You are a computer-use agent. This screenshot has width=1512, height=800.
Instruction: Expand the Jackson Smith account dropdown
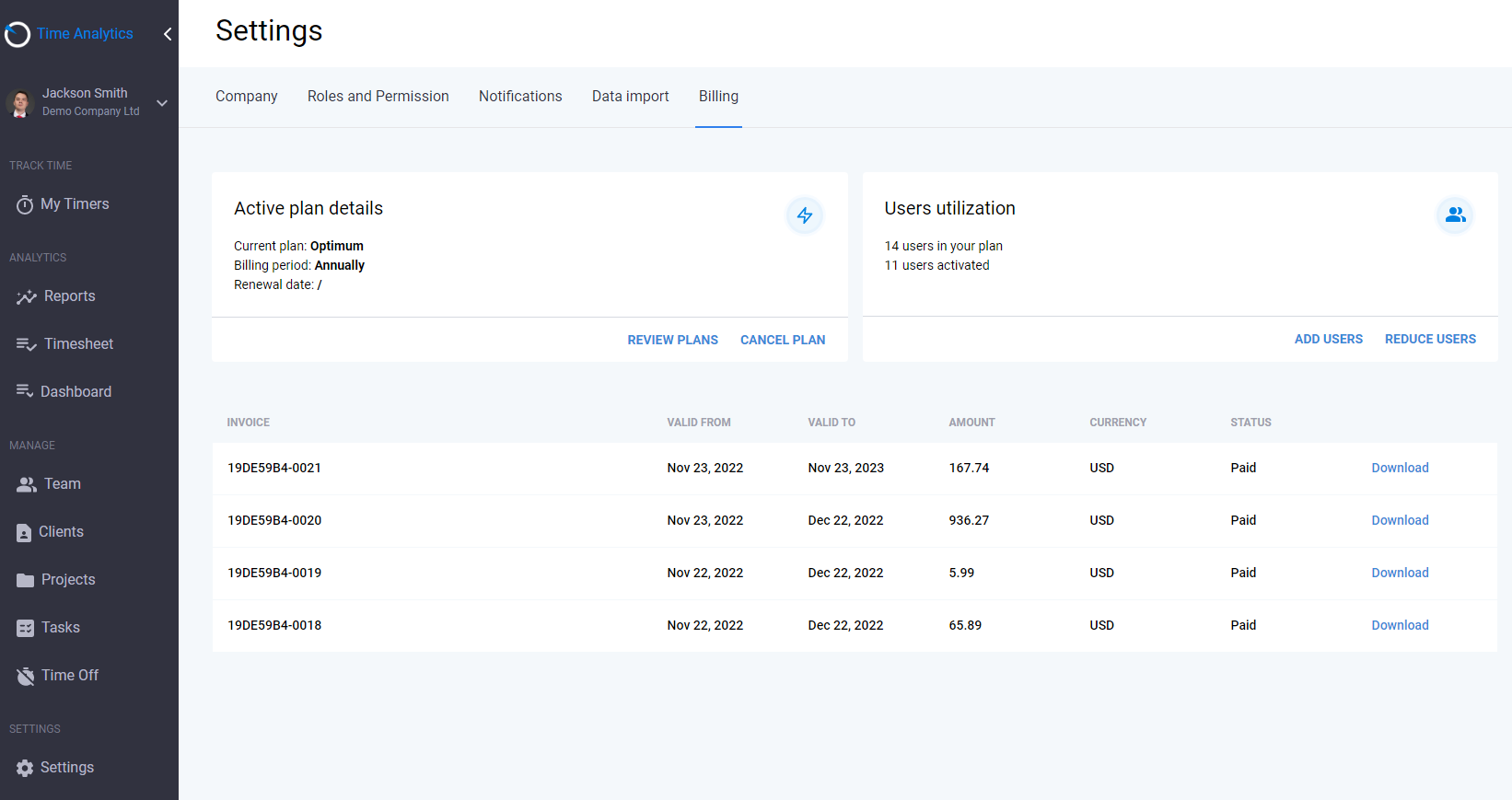tap(162, 103)
